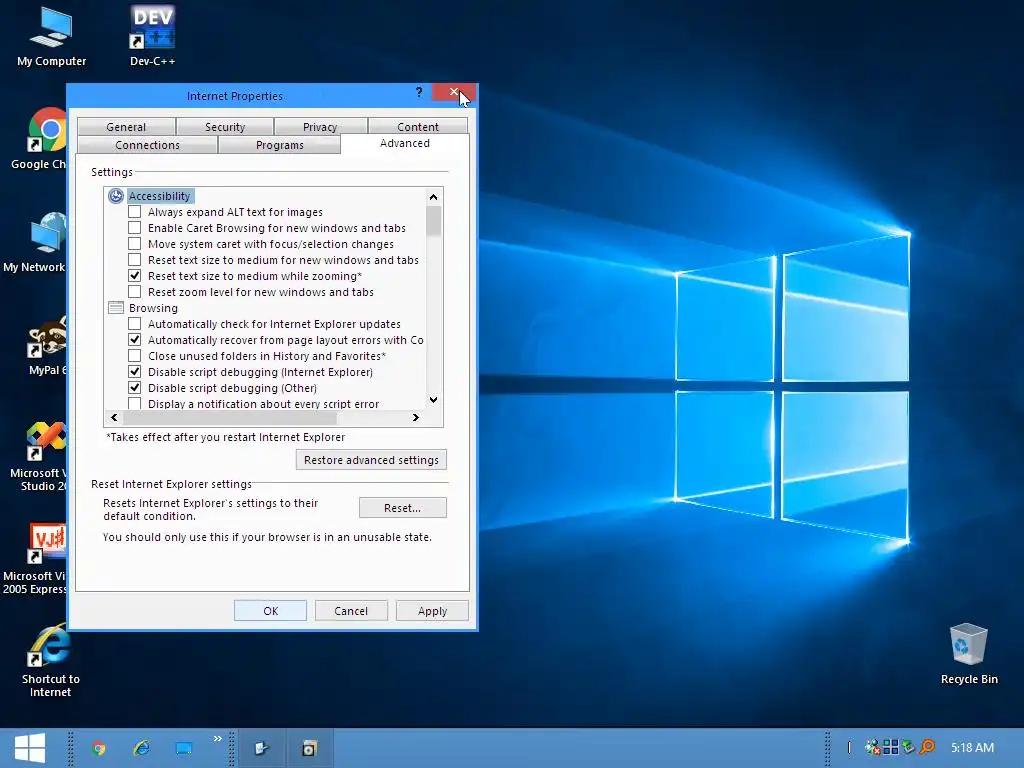Image resolution: width=1024 pixels, height=768 pixels.
Task: Open the Windows Start button
Action: point(29,748)
